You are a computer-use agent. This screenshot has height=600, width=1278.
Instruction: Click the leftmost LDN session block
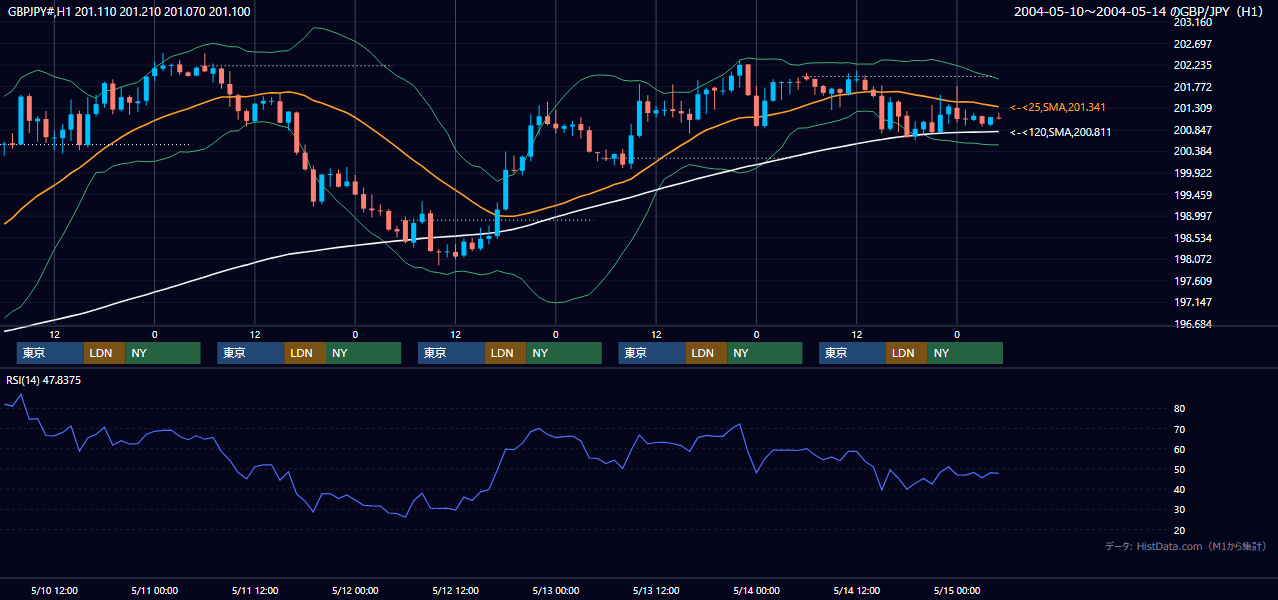[x=104, y=353]
